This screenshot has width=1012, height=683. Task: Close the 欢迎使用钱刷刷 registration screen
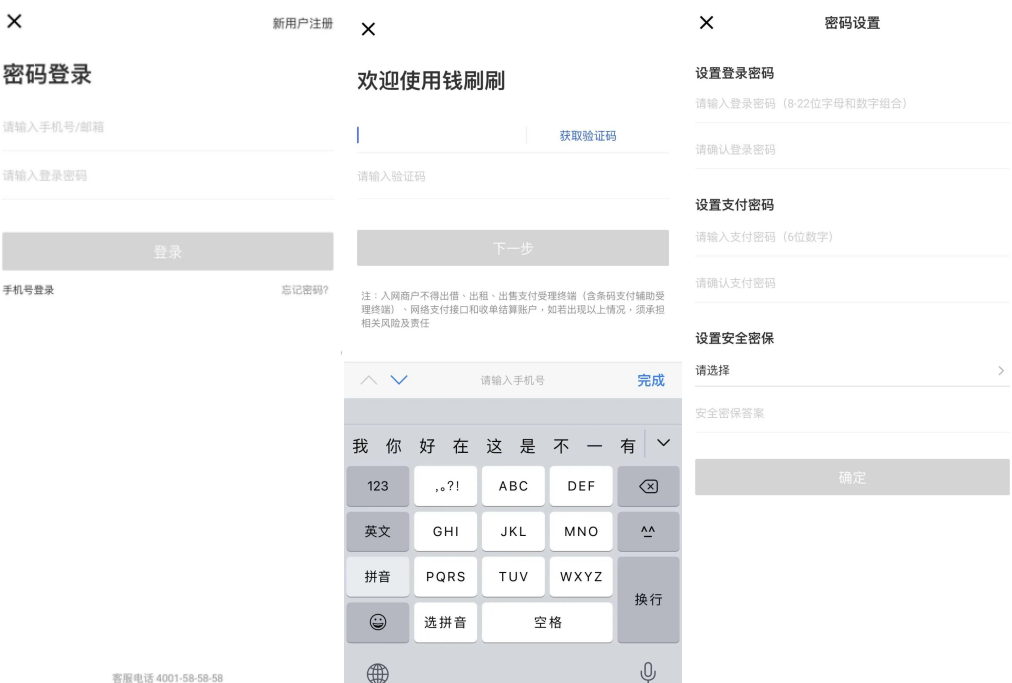[368, 30]
